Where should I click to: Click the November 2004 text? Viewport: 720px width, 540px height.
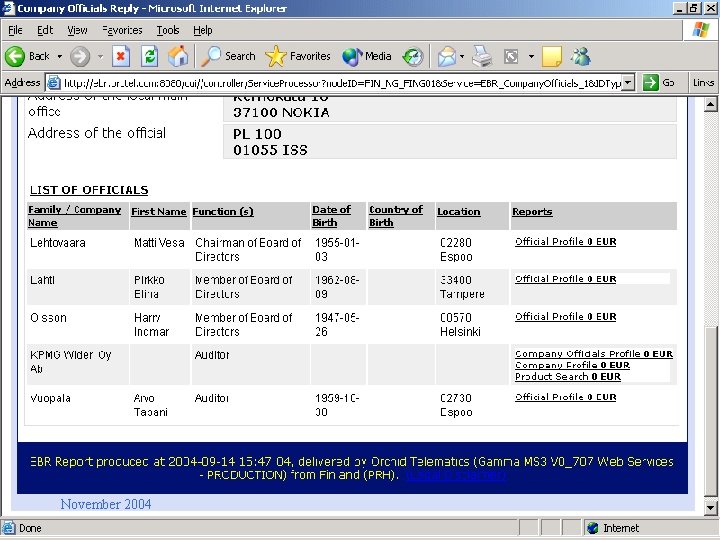point(106,504)
